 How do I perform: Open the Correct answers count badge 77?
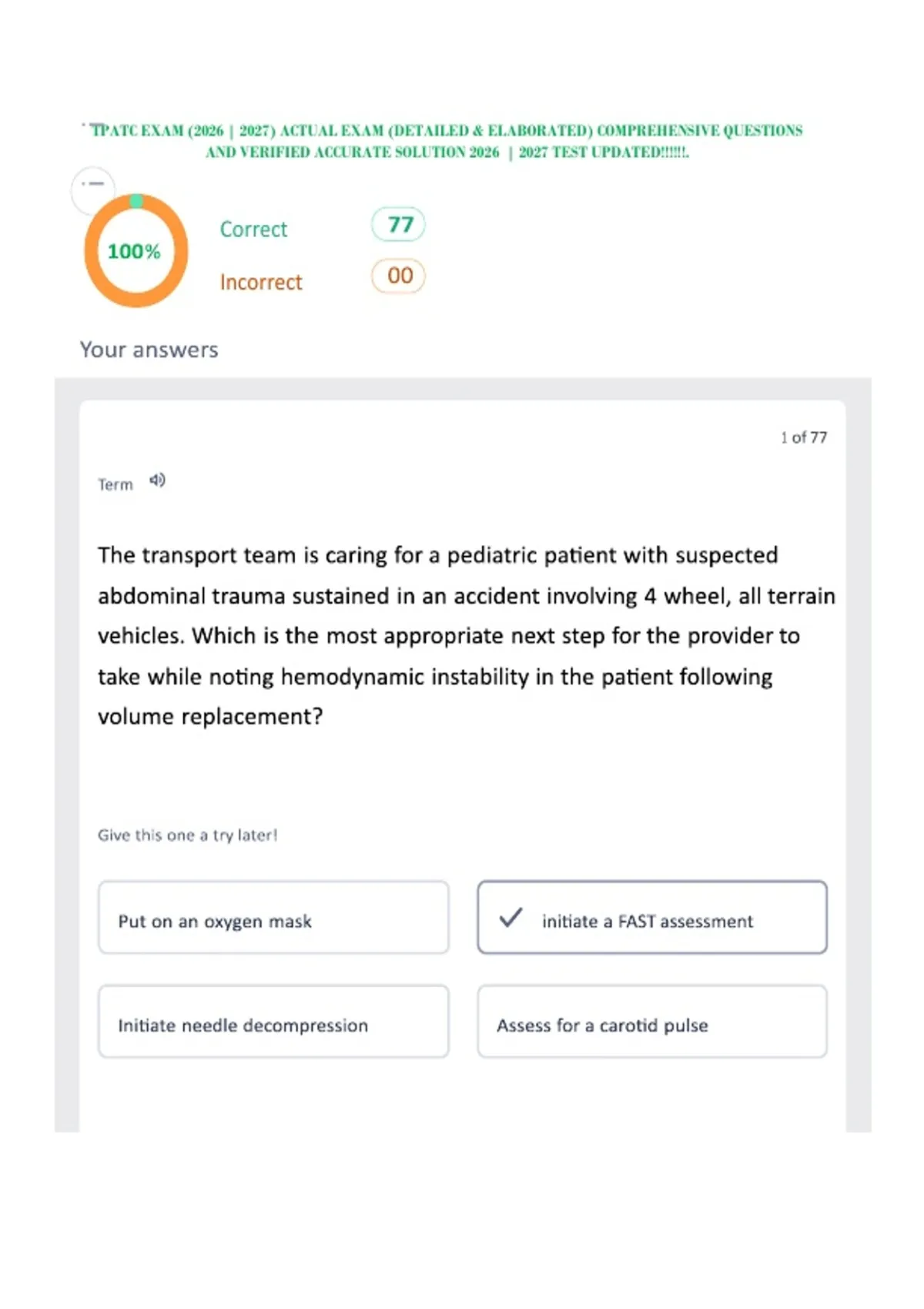pyautogui.click(x=398, y=225)
